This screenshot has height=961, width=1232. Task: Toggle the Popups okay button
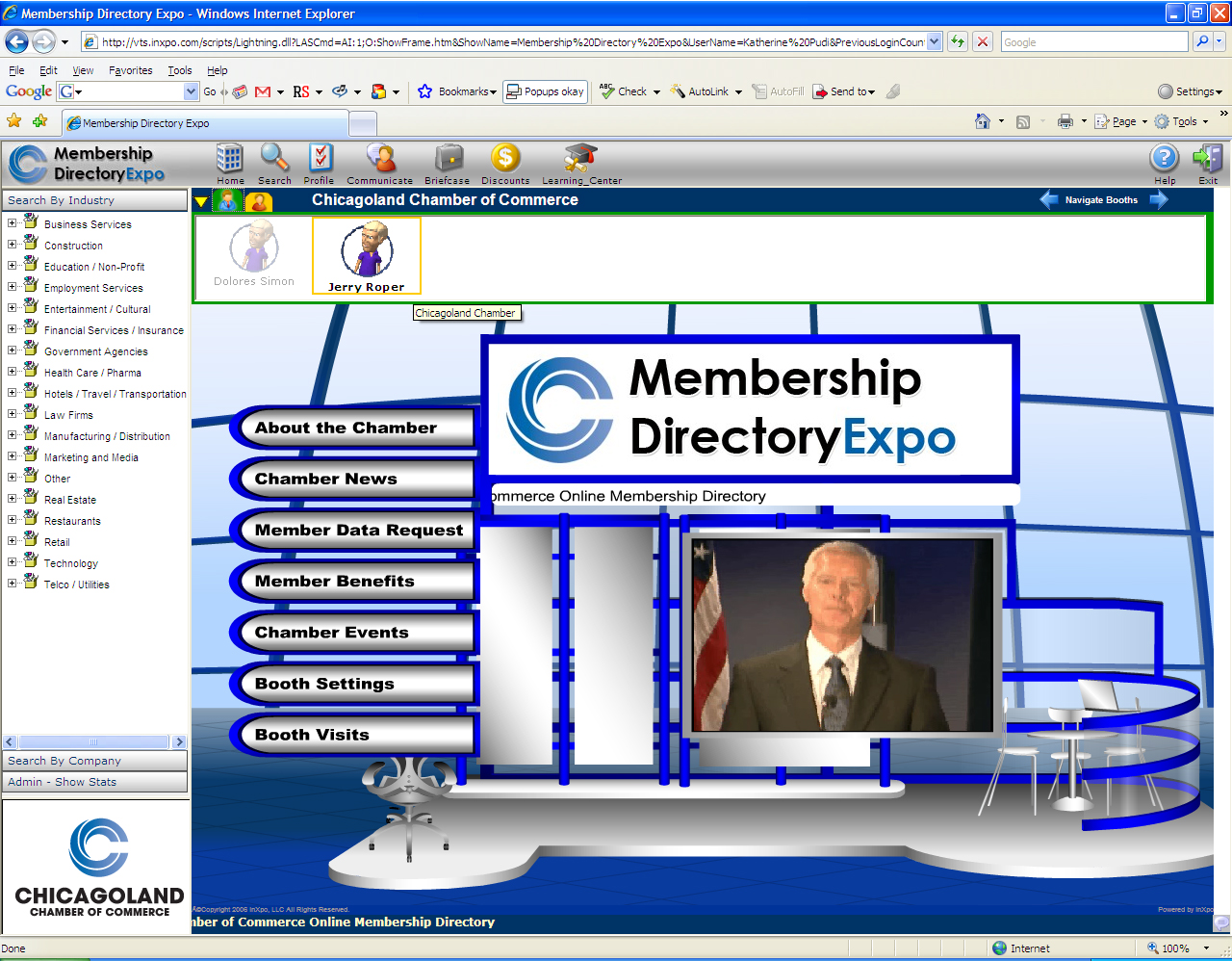[545, 91]
